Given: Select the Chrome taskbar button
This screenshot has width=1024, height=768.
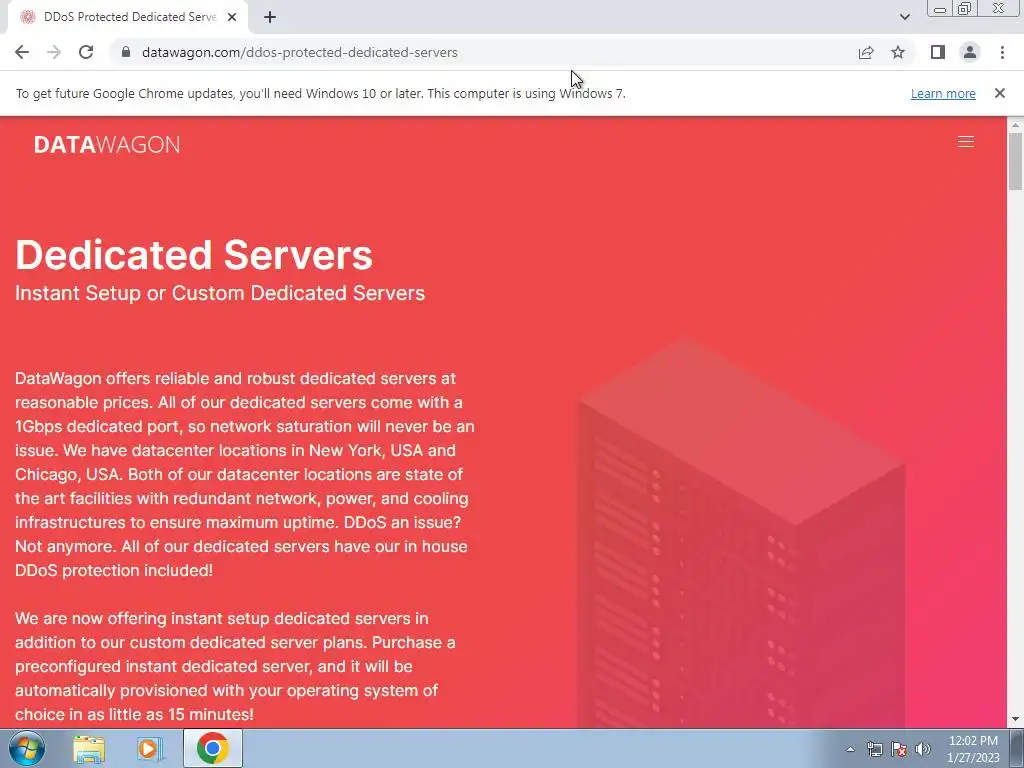Looking at the screenshot, I should 212,748.
